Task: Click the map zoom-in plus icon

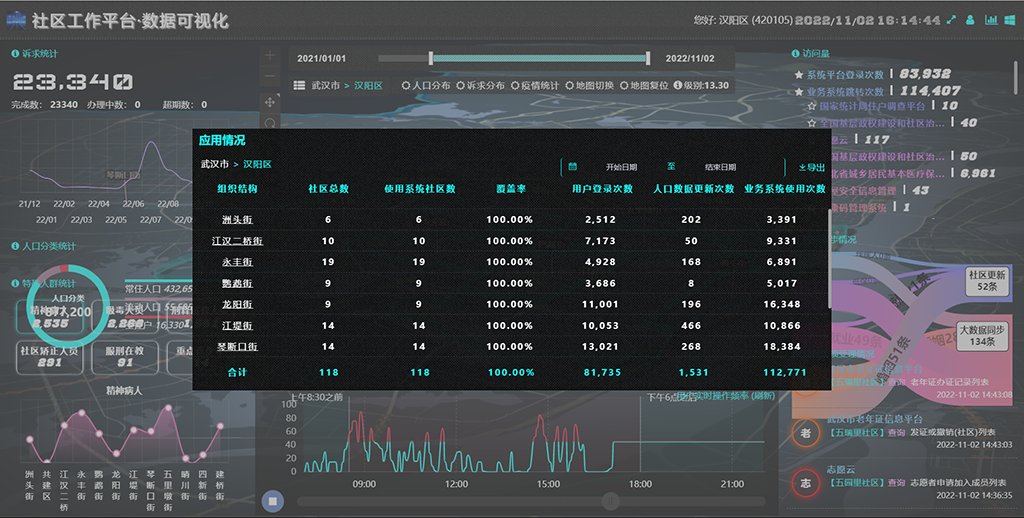Action: (x=270, y=55)
